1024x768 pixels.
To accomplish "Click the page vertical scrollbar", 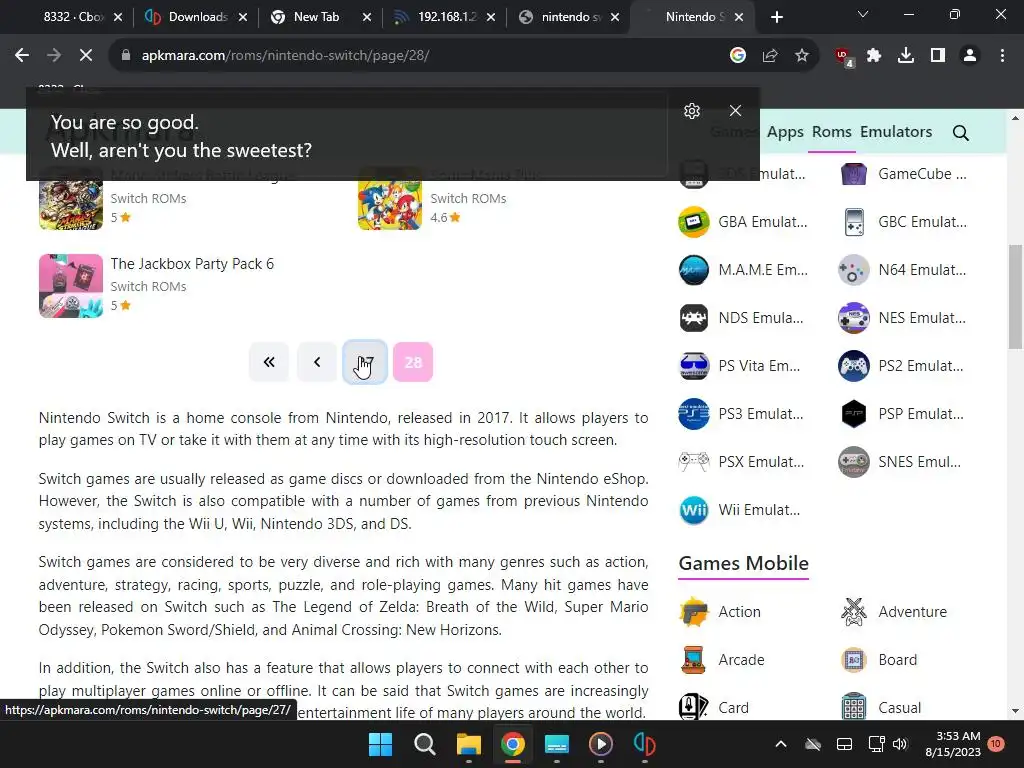I will 1015,297.
